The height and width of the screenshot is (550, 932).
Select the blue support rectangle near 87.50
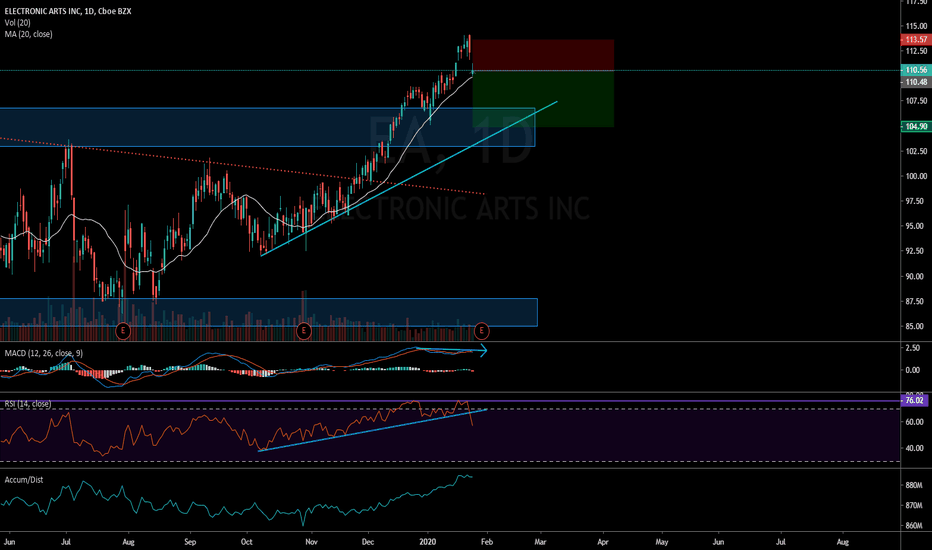(269, 312)
